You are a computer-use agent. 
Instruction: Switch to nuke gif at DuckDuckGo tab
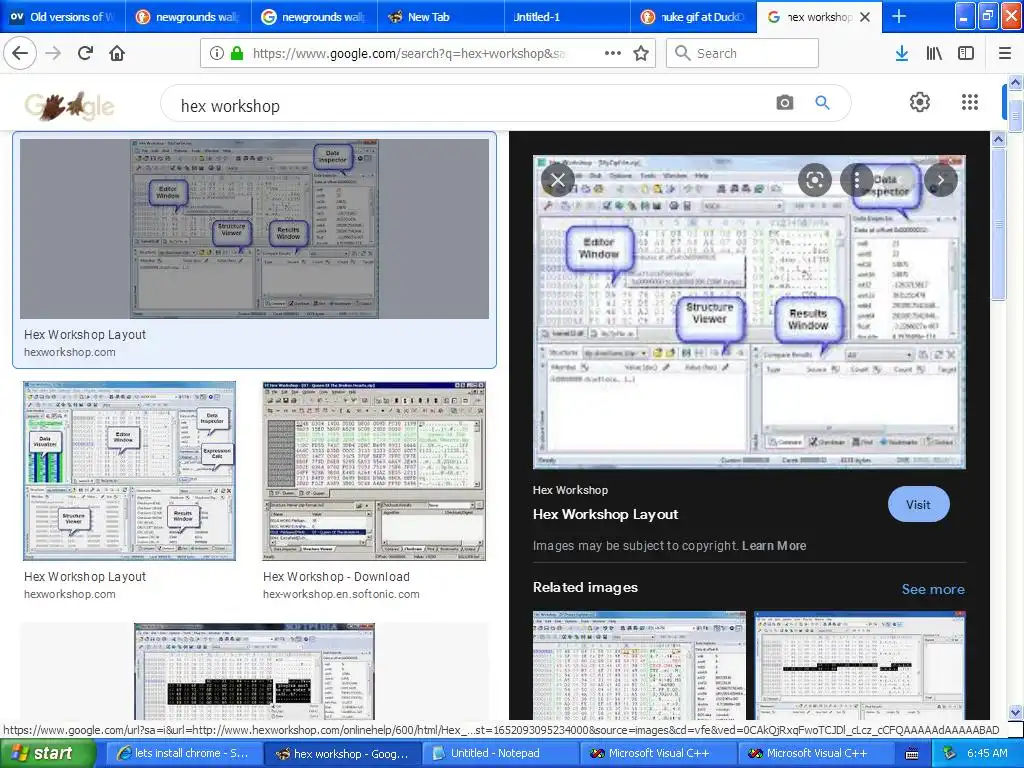tap(694, 16)
